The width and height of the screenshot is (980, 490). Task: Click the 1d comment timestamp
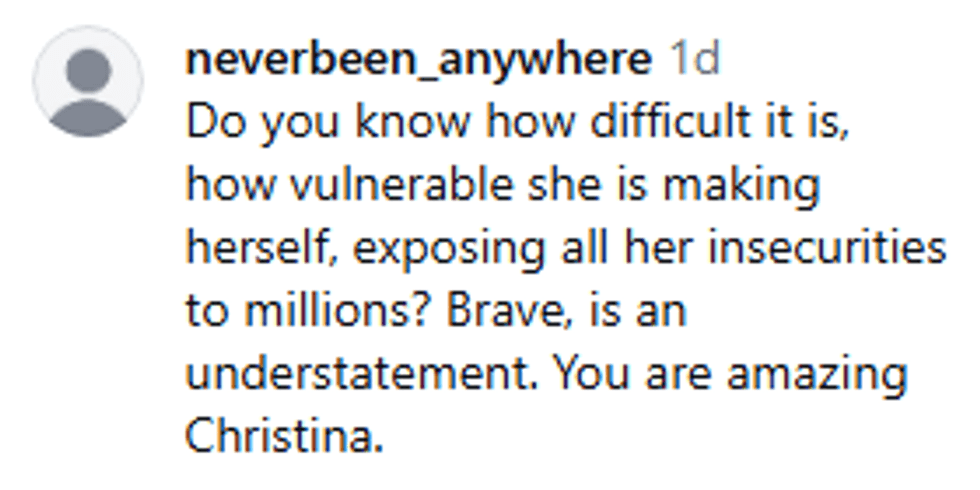click(x=695, y=59)
